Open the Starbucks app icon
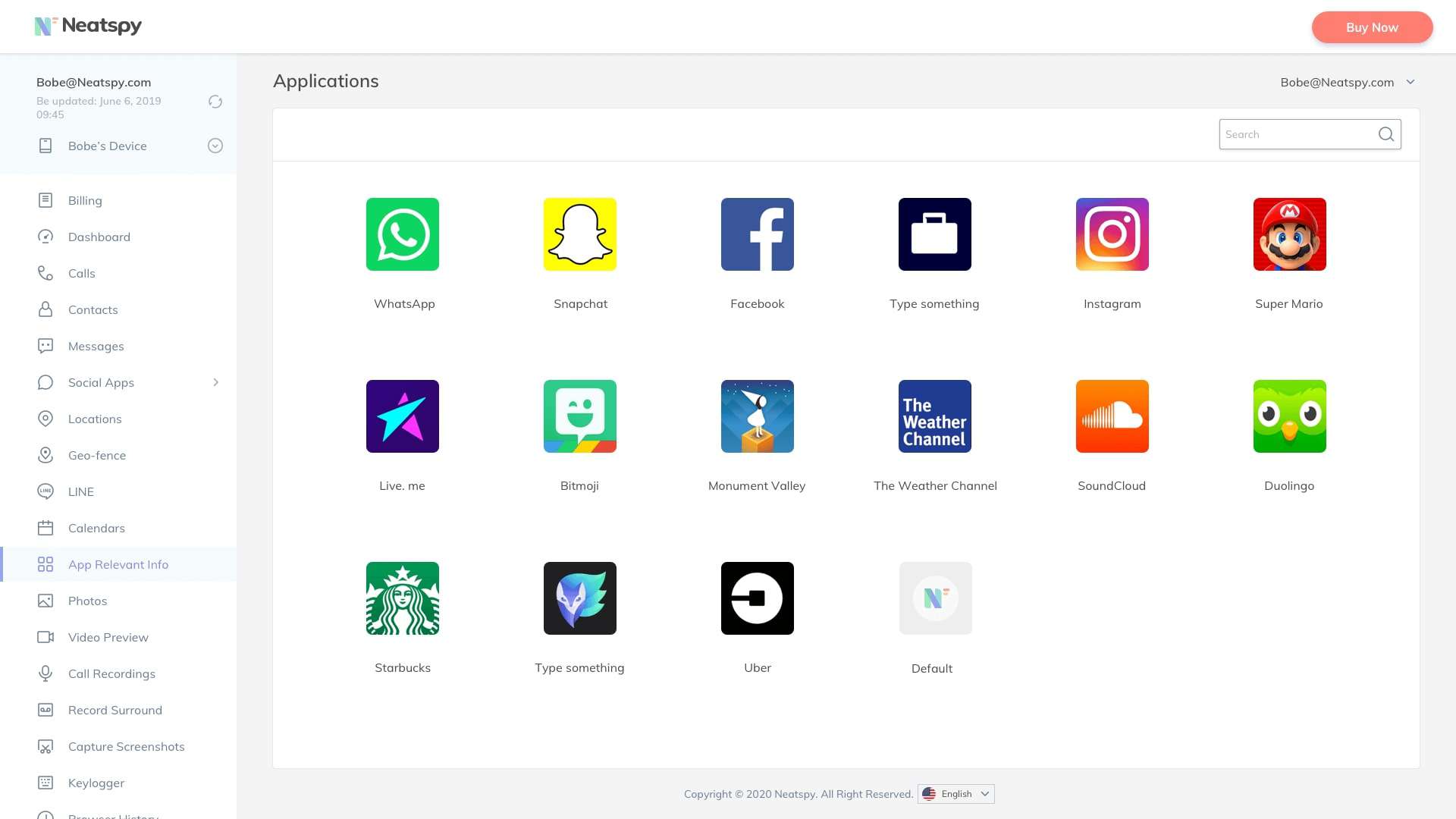 click(402, 598)
